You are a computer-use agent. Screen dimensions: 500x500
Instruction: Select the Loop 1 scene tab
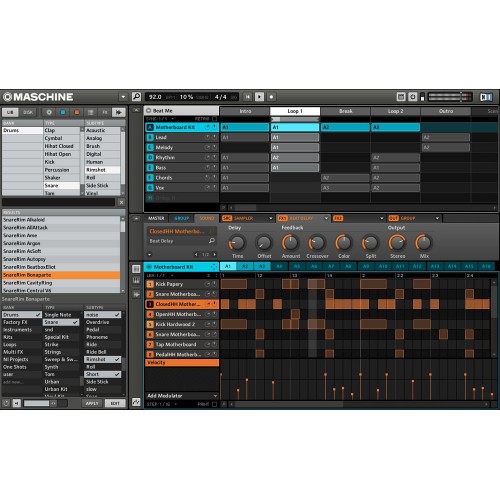(x=295, y=111)
